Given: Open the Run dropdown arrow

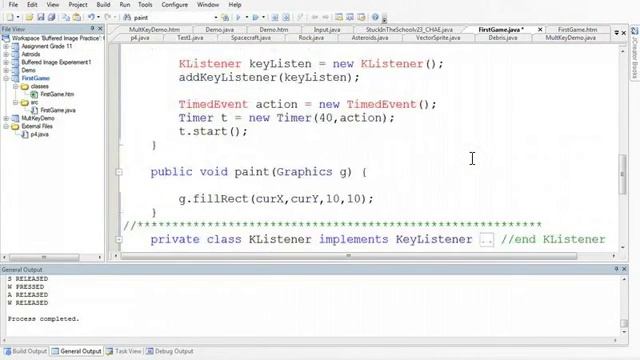Looking at the screenshot, I should click(263, 17).
